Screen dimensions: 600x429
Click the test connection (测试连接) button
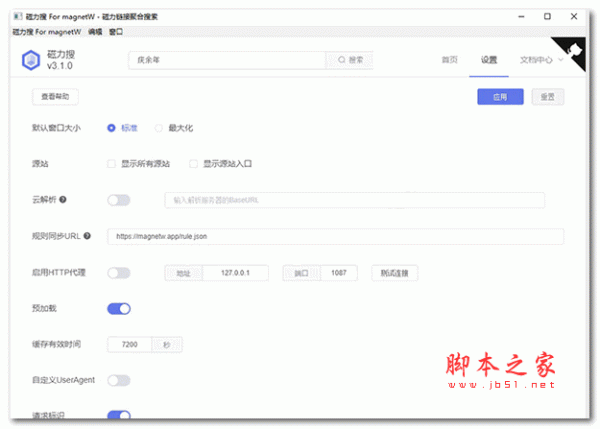(395, 273)
